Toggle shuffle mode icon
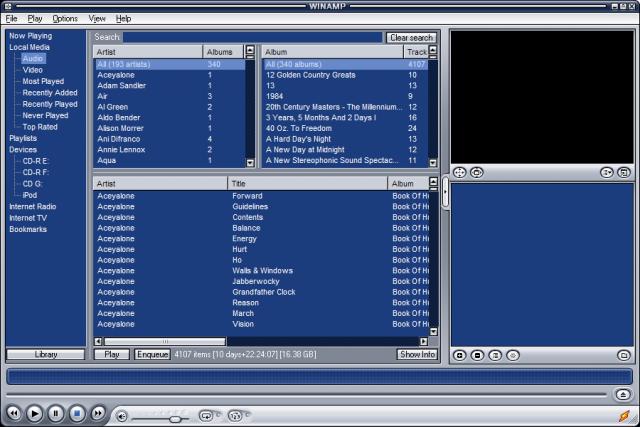The height and width of the screenshot is (427, 640). 235,416
